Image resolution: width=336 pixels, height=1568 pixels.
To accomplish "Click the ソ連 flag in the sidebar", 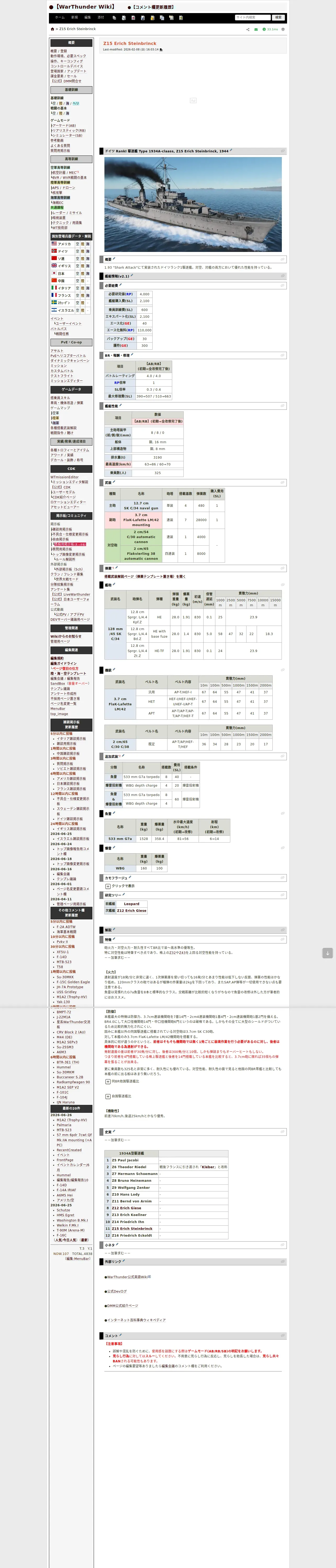I will (54, 258).
